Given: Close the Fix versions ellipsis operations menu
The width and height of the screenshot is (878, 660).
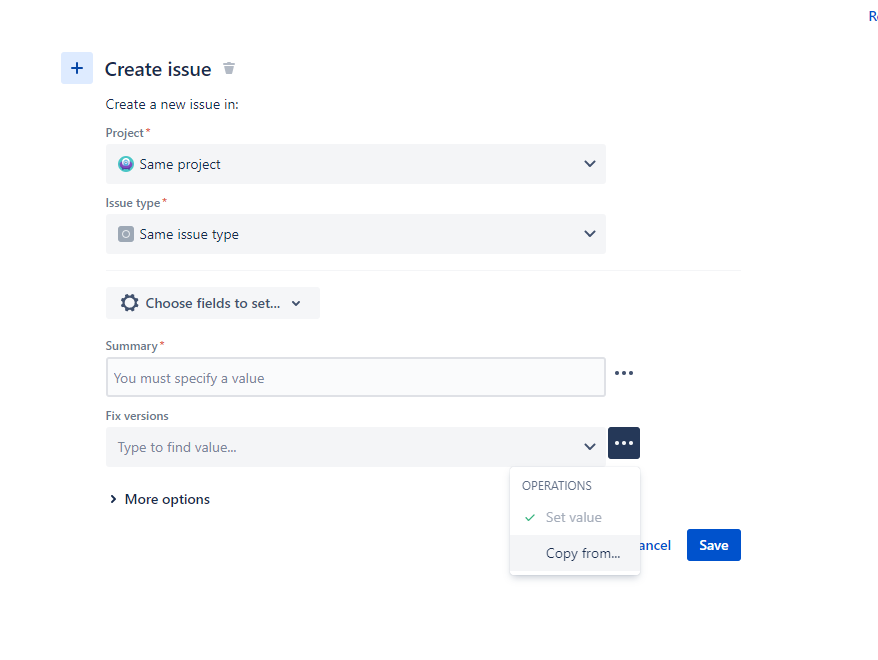Looking at the screenshot, I should tap(624, 443).
